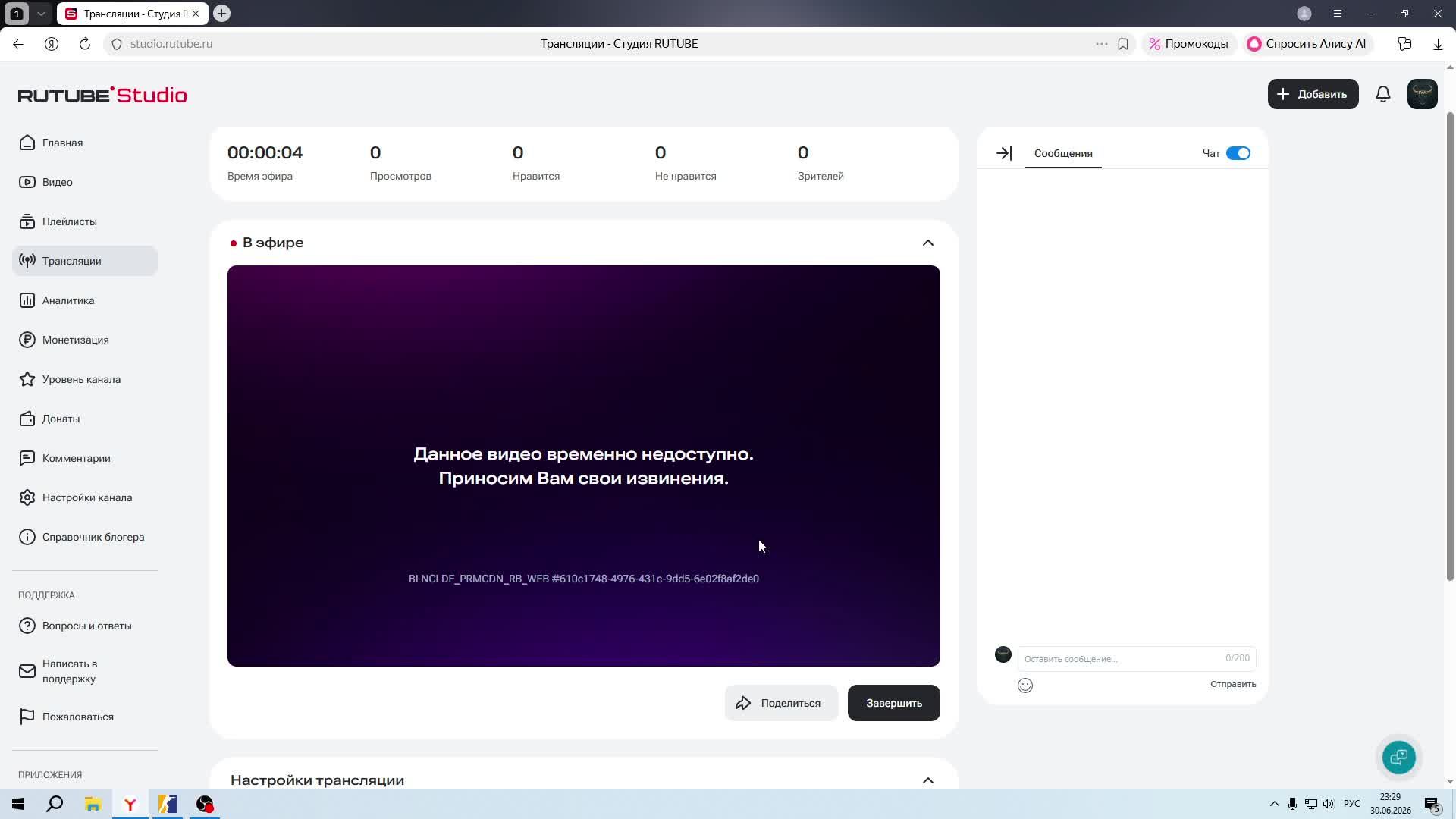
Task: Open the Главная sidebar section
Action: pos(85,143)
